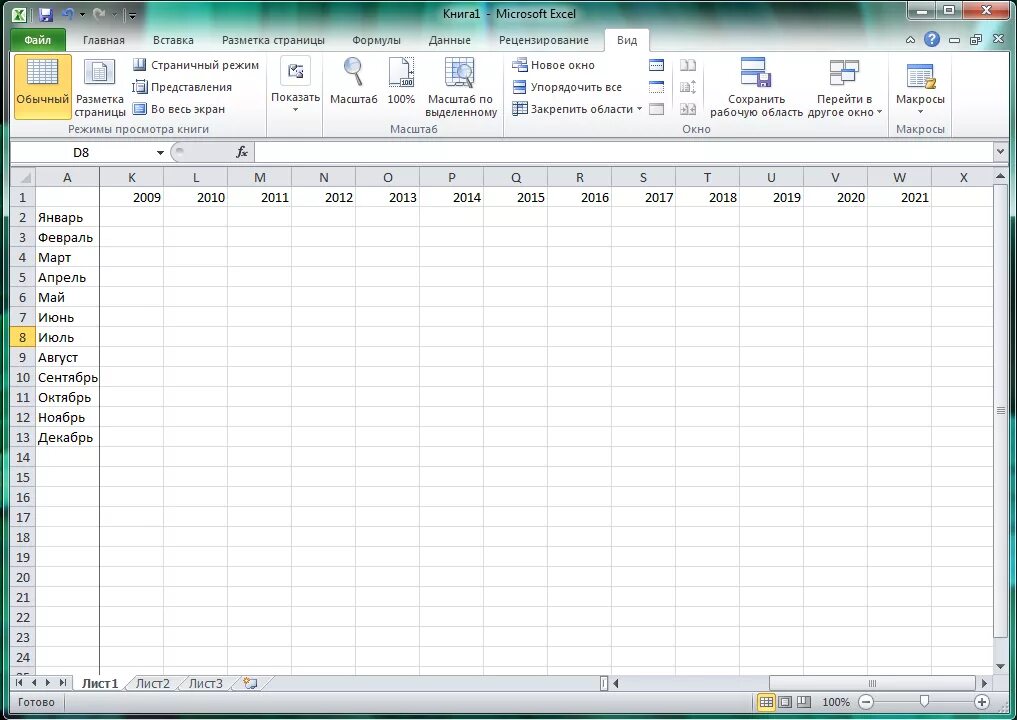Expand the formula bar chevron
The image size is (1017, 720).
point(999,152)
